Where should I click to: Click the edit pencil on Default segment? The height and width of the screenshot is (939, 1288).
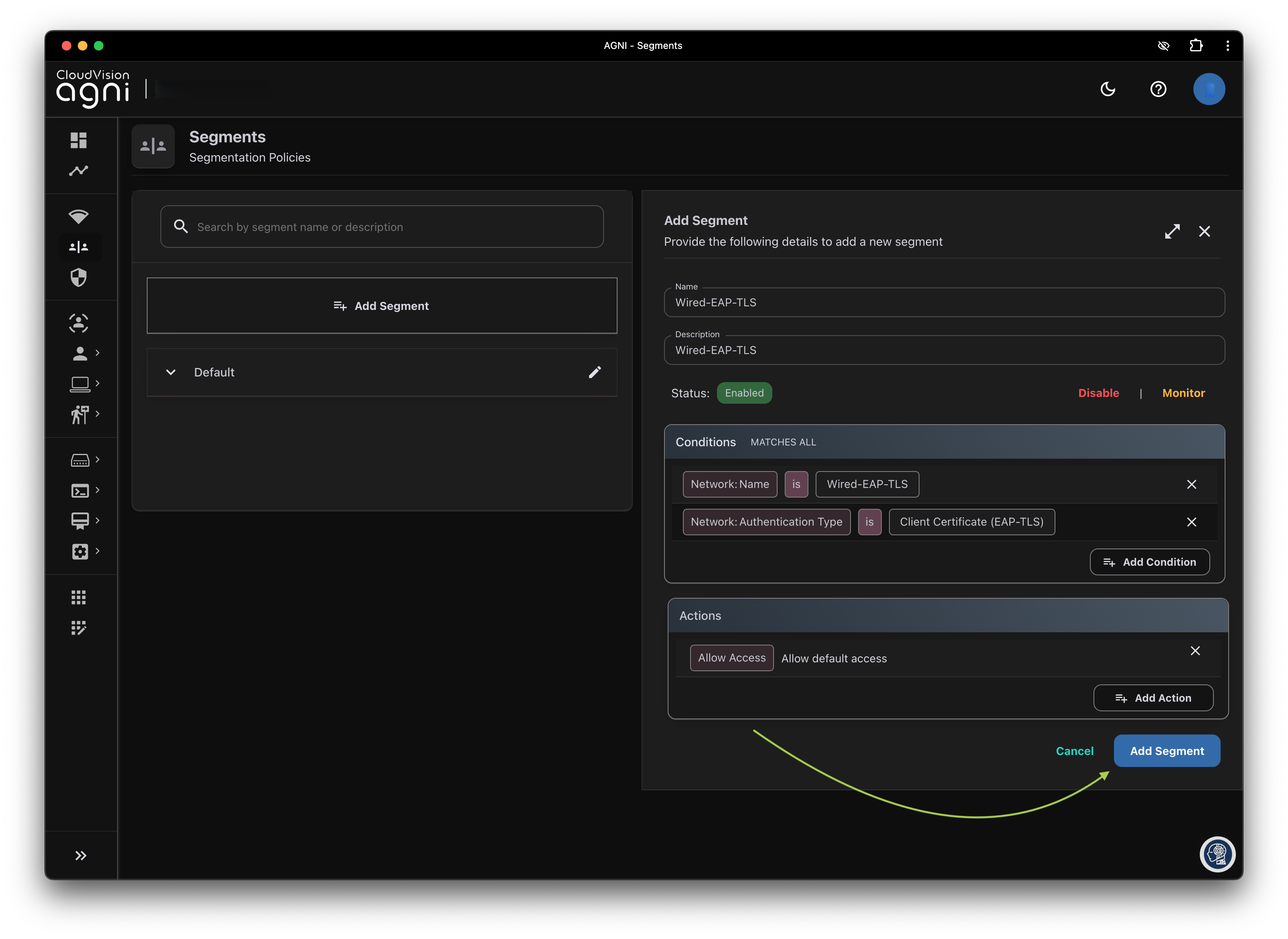pyautogui.click(x=595, y=372)
